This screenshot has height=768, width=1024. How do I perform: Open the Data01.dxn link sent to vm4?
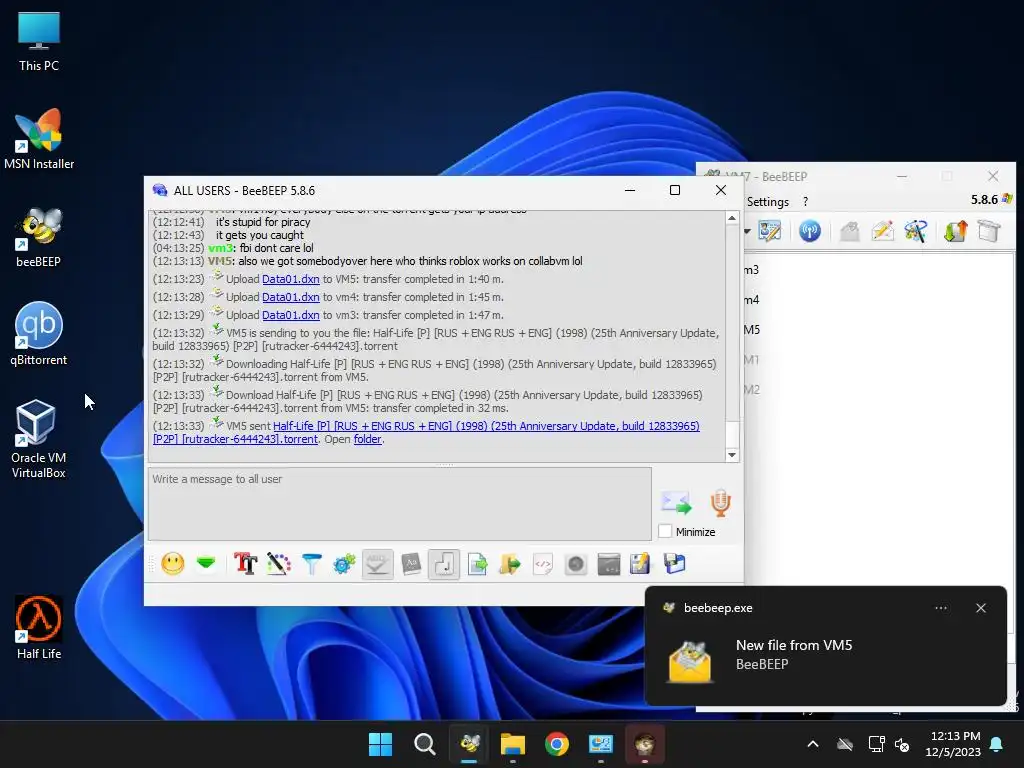[x=291, y=297]
